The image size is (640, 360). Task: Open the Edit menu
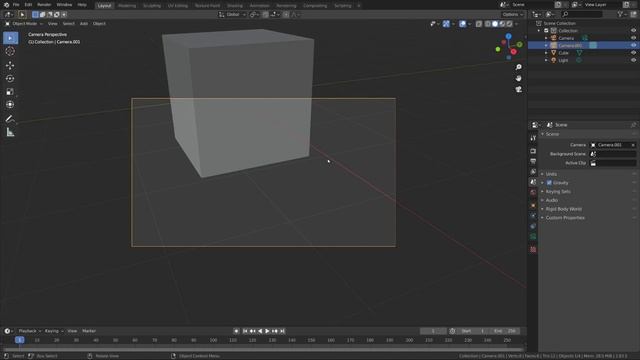28,5
